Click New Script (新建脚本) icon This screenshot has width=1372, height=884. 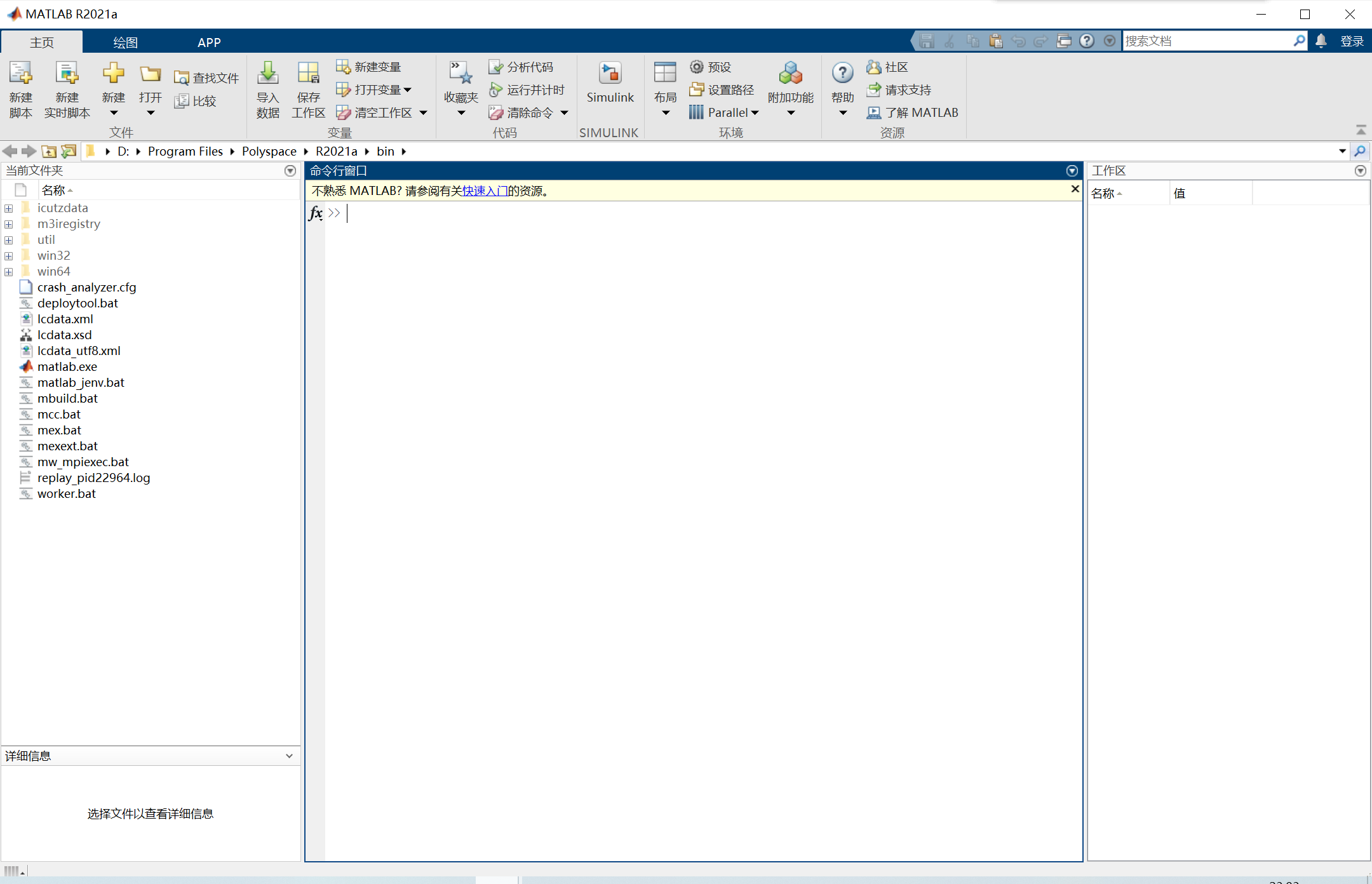click(x=20, y=75)
